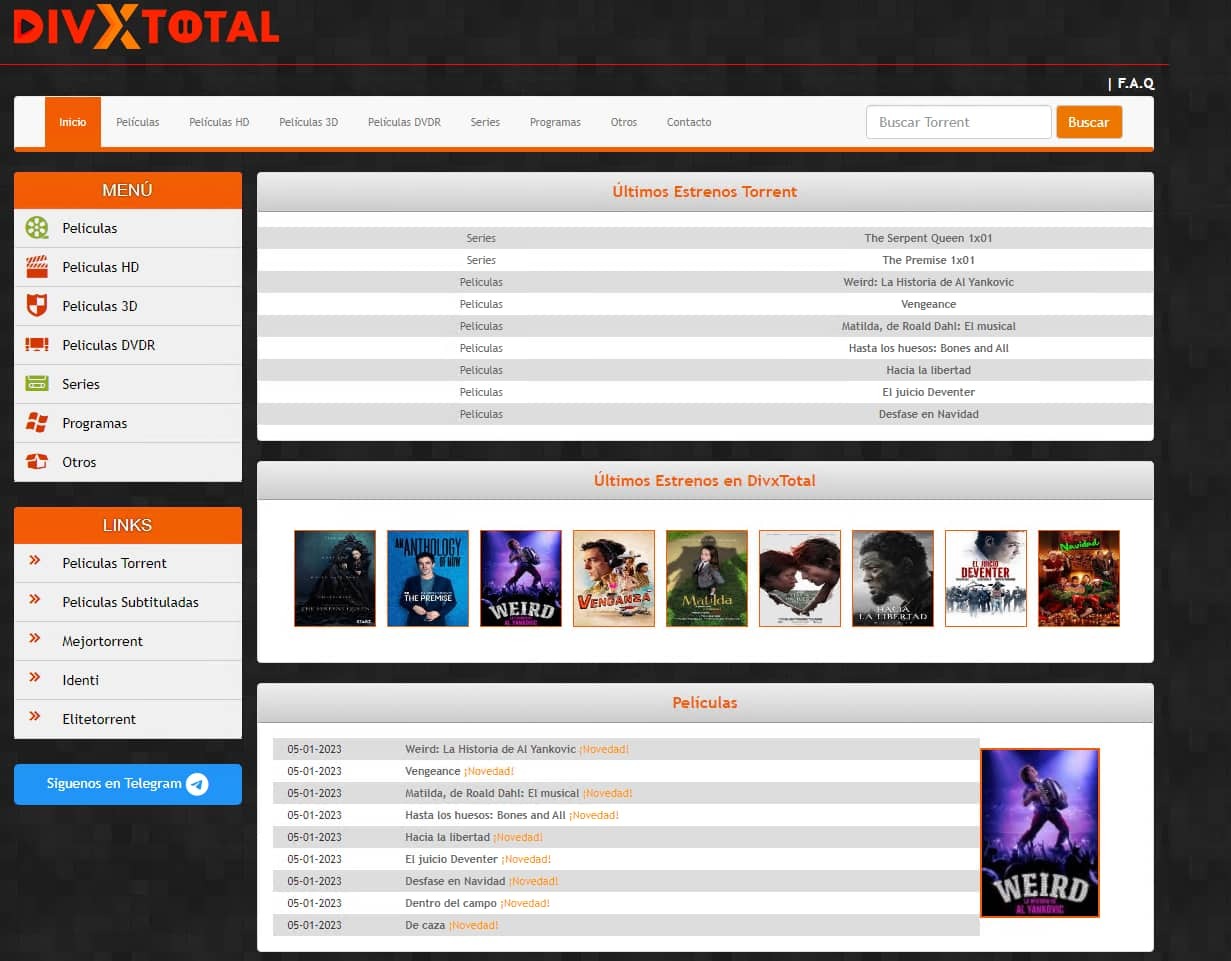
Task: Open Hasta los huesos in Últimos Estrenos table
Action: coord(928,348)
